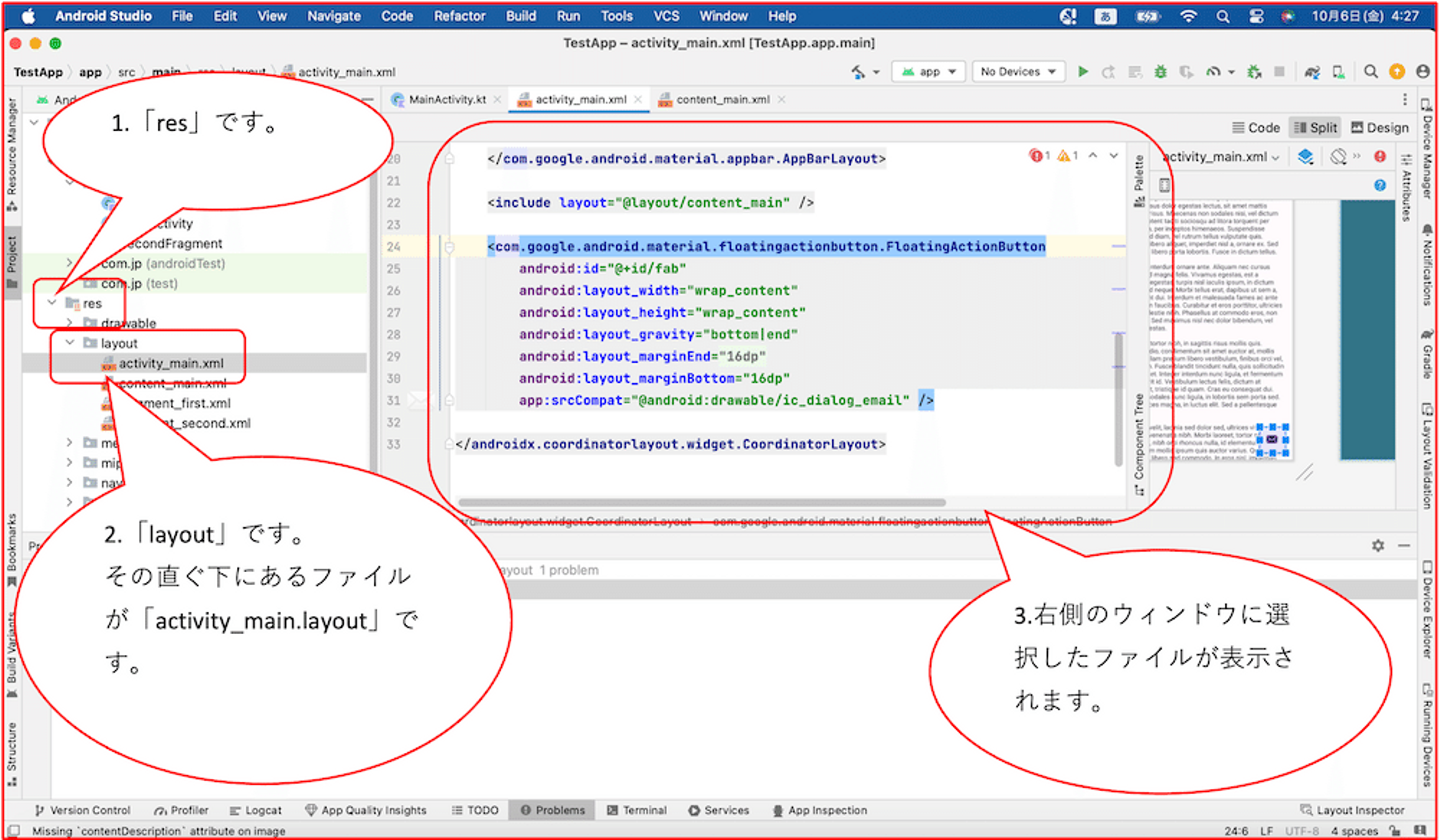
Task: Select the Split view mode
Action: [x=1315, y=127]
